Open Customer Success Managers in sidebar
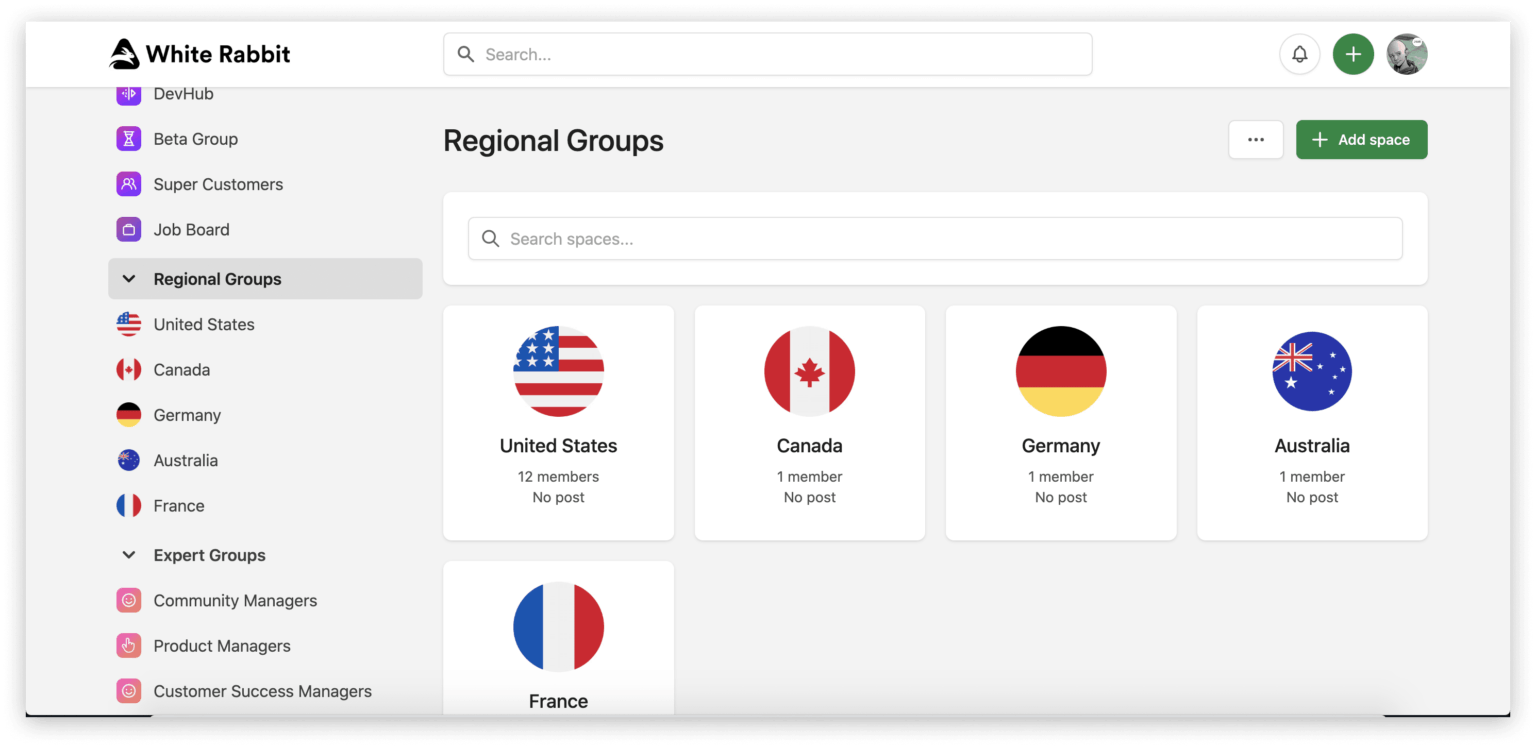This screenshot has width=1536, height=747. pyautogui.click(x=263, y=691)
